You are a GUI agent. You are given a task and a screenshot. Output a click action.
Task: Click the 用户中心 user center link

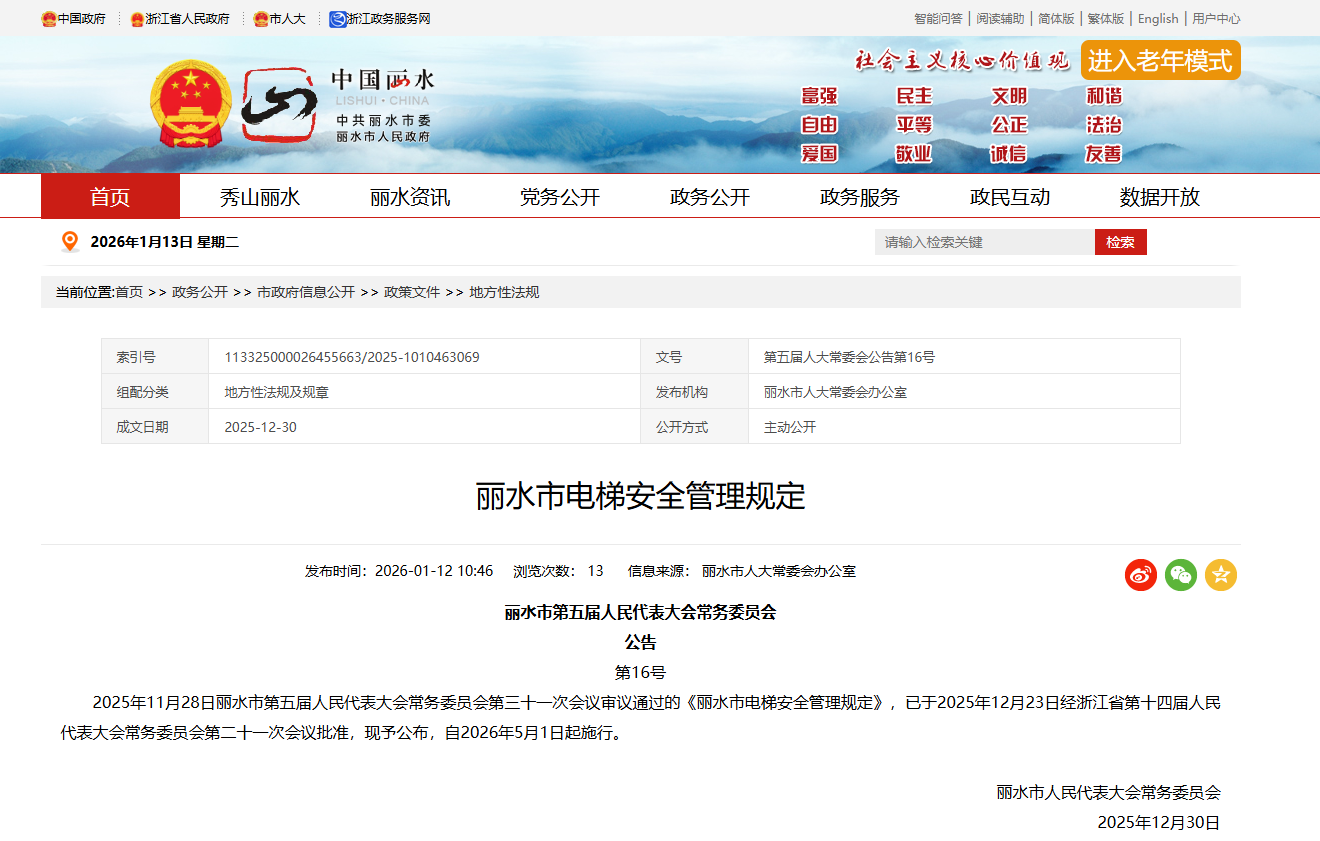1216,19
